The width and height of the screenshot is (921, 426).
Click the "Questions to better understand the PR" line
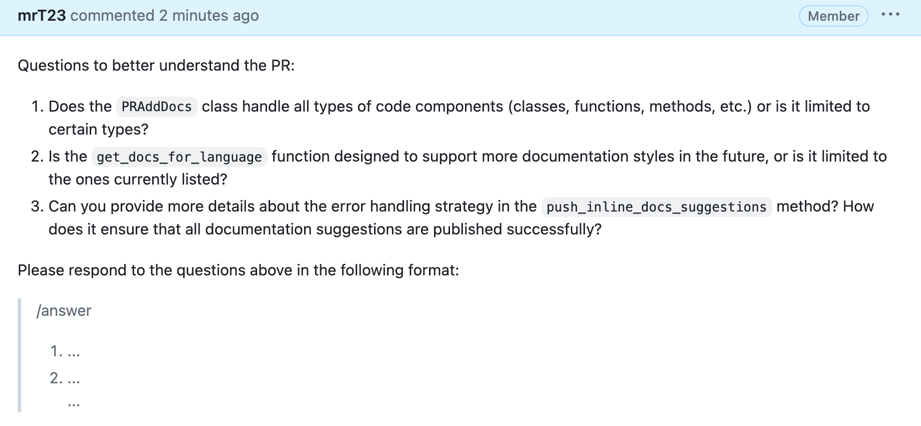(157, 66)
